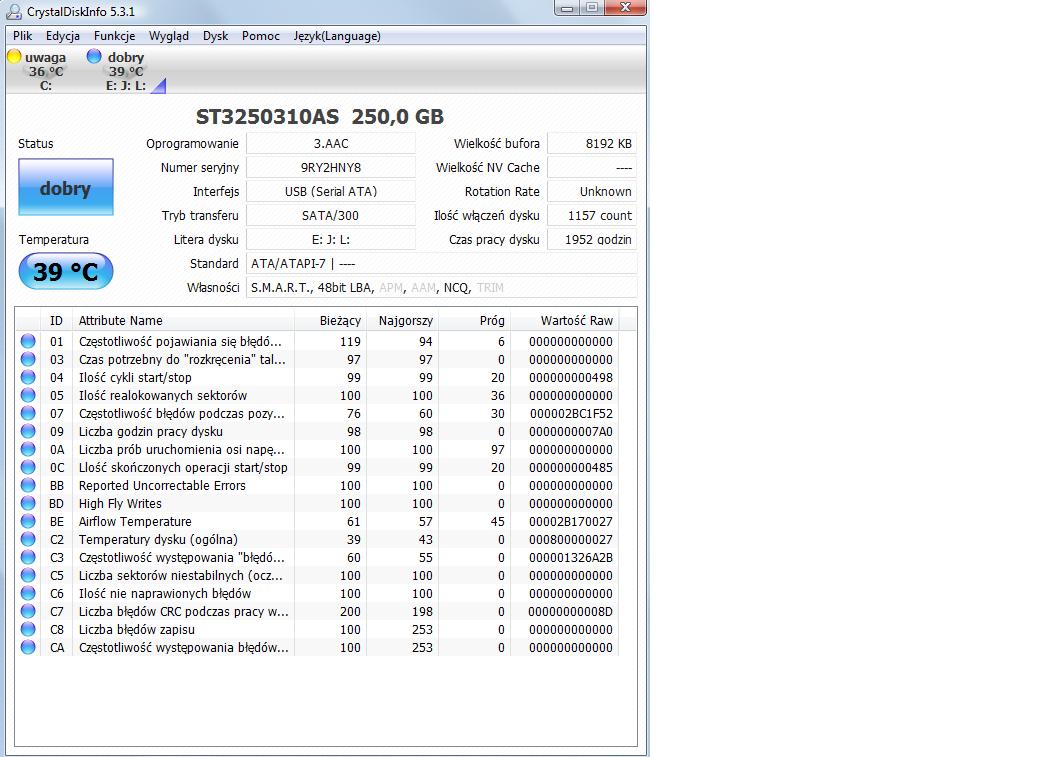Click the status icon for attribute C3

pos(28,557)
